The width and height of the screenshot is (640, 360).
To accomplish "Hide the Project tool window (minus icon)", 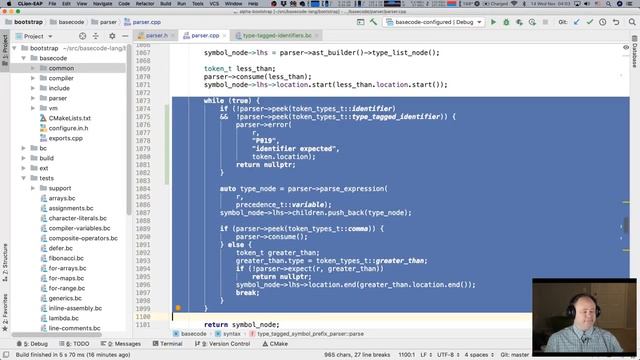I will click(x=125, y=36).
